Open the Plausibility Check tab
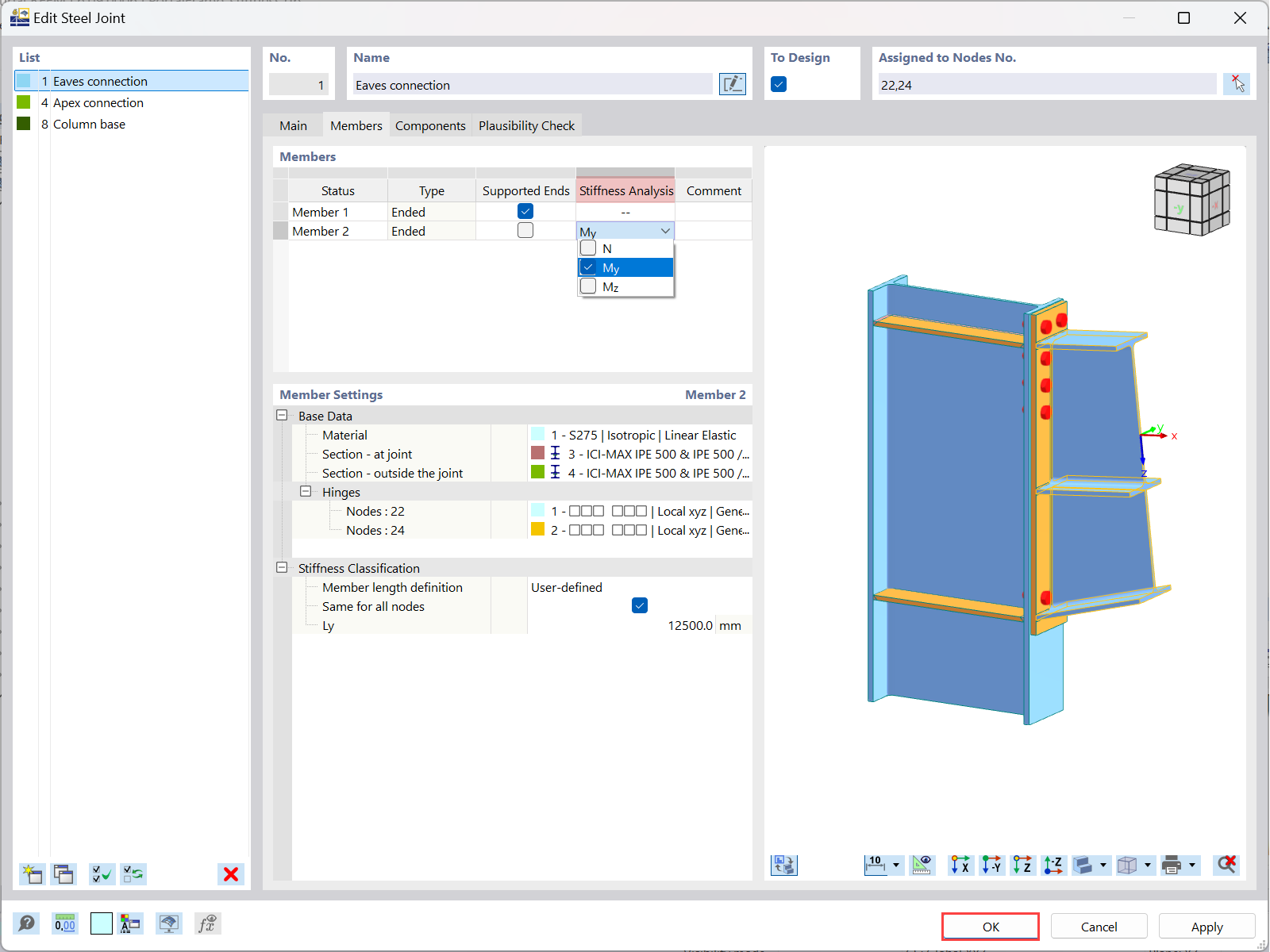The image size is (1270, 952). pos(526,125)
